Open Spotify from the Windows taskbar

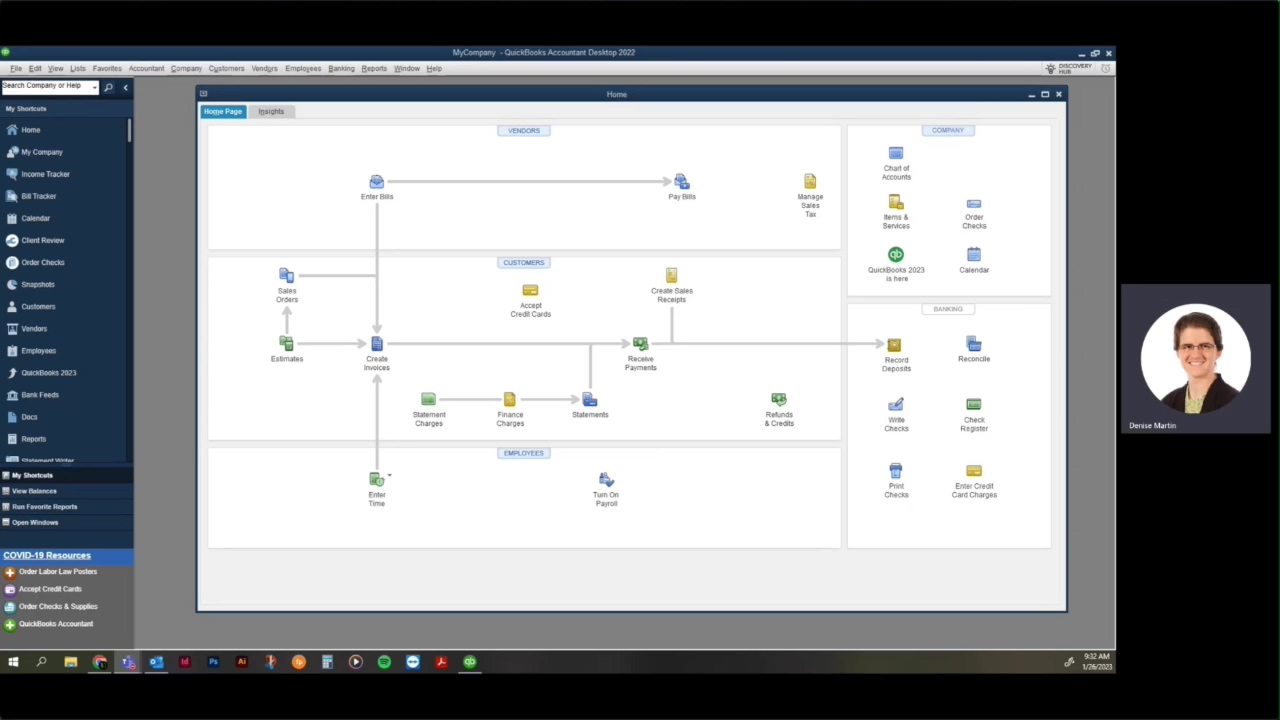coord(384,662)
